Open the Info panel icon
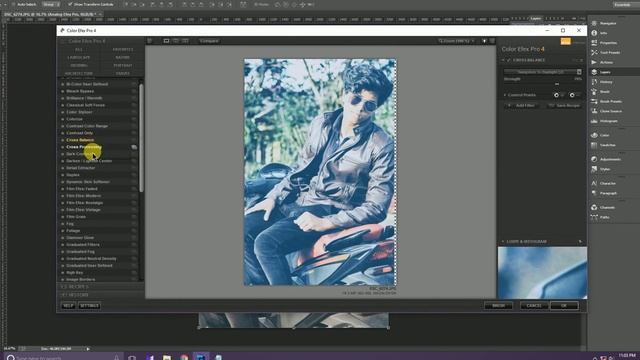This screenshot has width=640, height=360. (x=594, y=33)
